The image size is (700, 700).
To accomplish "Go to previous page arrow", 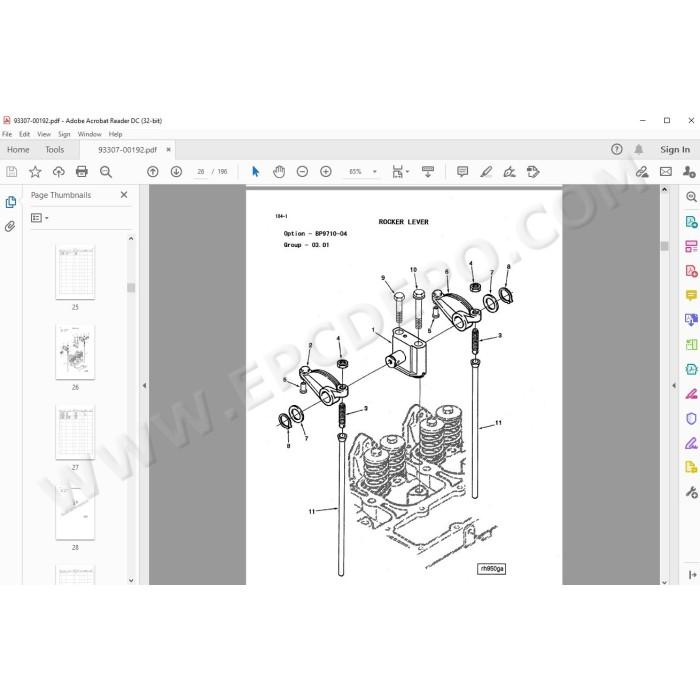I will point(153,171).
